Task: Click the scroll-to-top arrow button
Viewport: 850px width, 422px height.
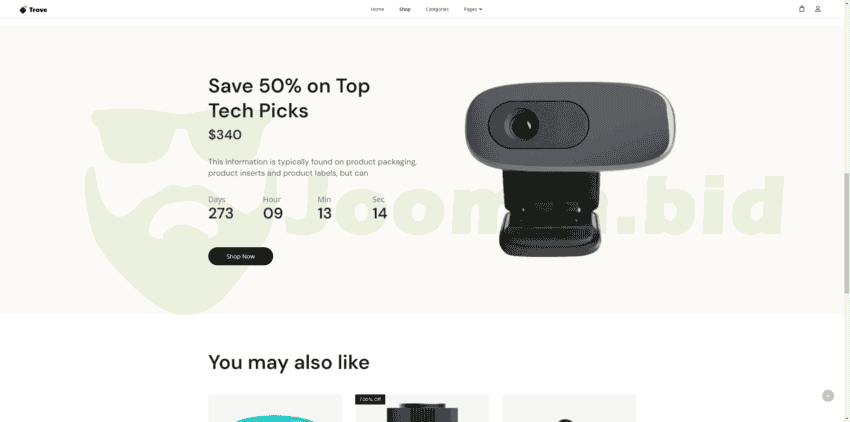Action: pyautogui.click(x=828, y=396)
